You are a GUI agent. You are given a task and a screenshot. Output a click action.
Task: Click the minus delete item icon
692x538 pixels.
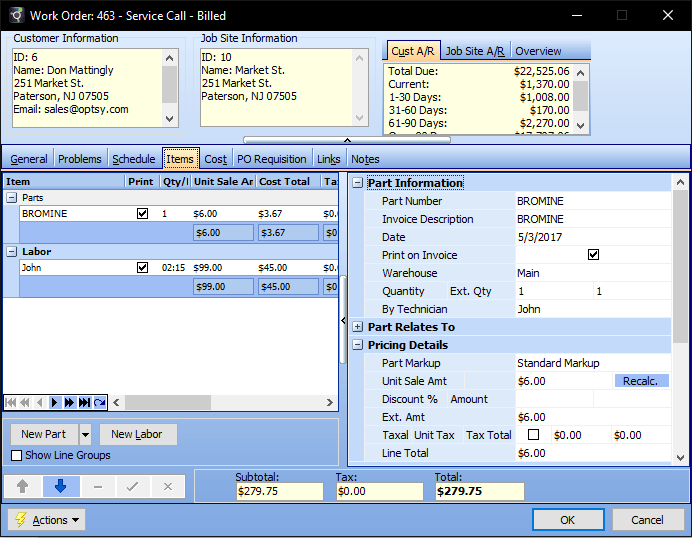point(98,486)
